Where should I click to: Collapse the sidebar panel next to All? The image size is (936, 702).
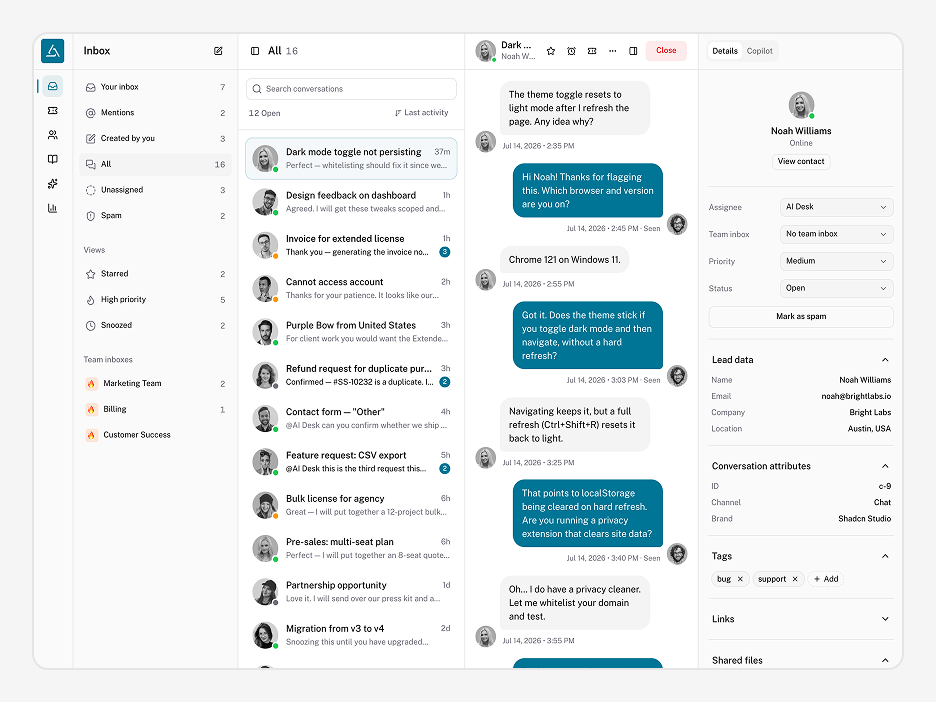pos(255,51)
